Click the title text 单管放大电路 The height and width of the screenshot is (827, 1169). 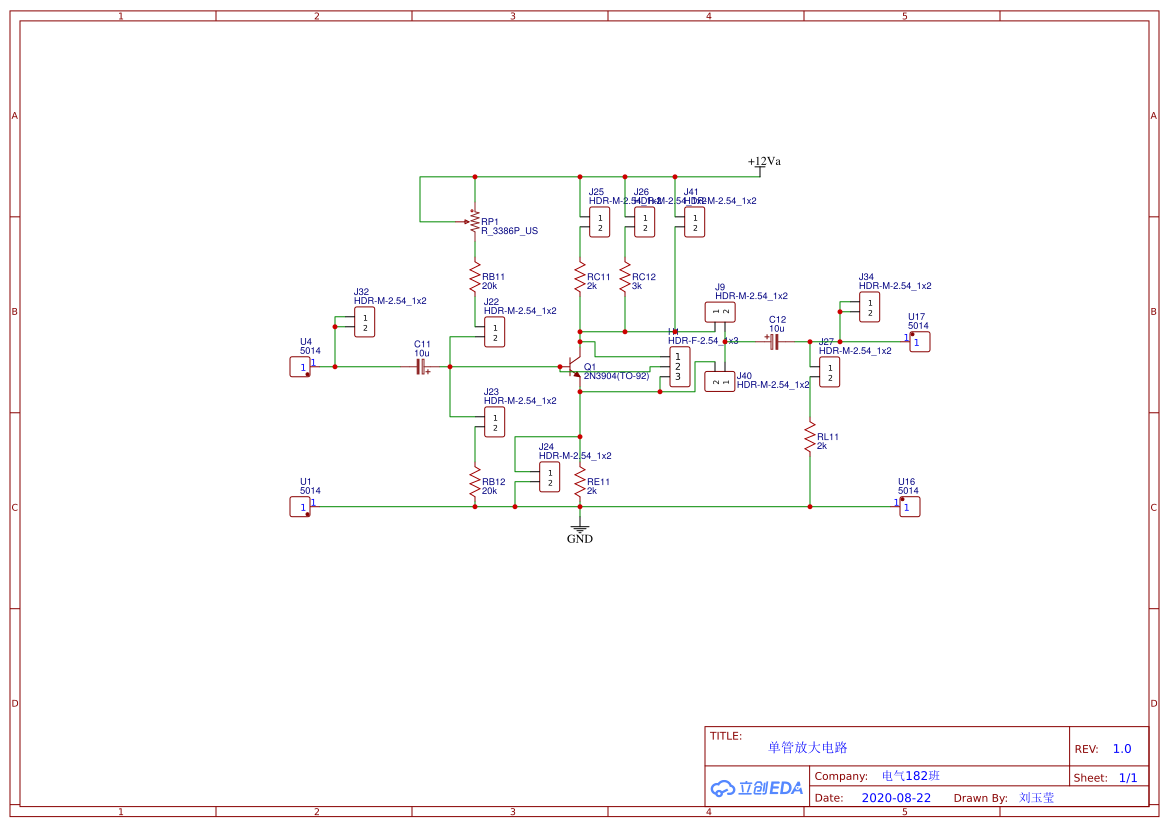(x=807, y=747)
